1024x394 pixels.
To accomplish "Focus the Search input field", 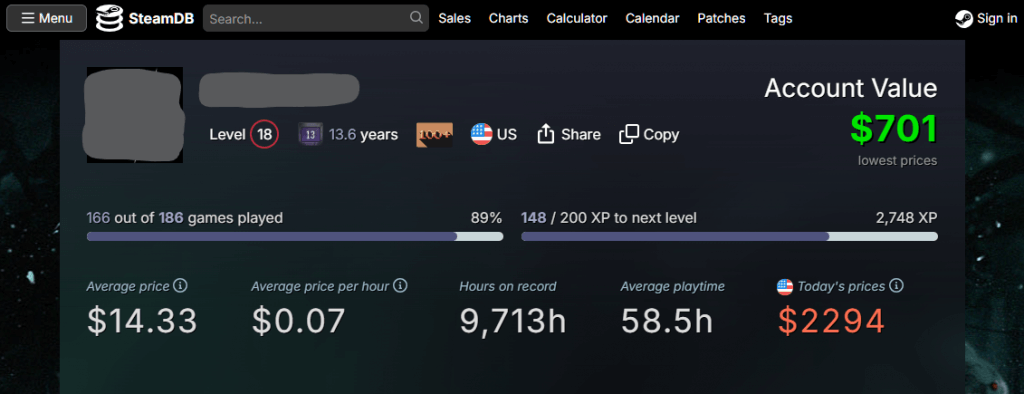I will [x=315, y=18].
